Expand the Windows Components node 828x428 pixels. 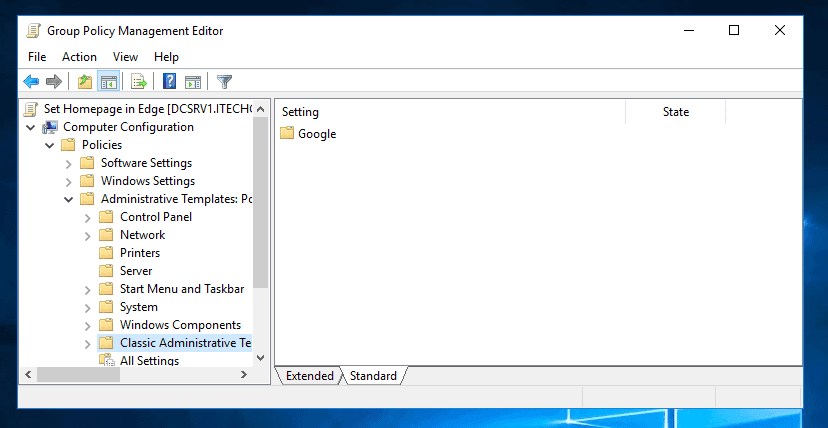point(88,326)
